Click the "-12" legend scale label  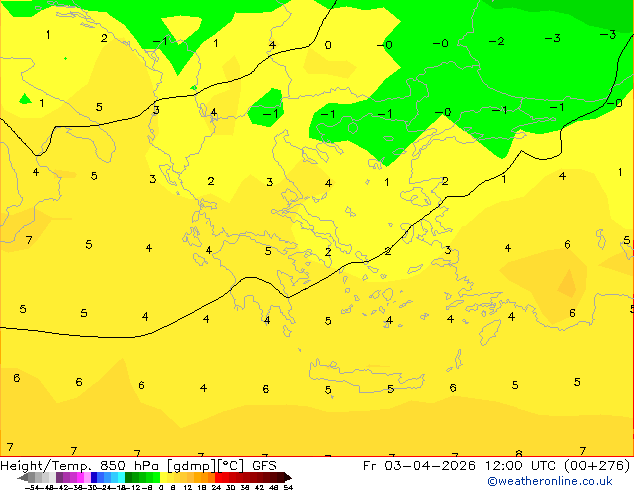pos(133,488)
